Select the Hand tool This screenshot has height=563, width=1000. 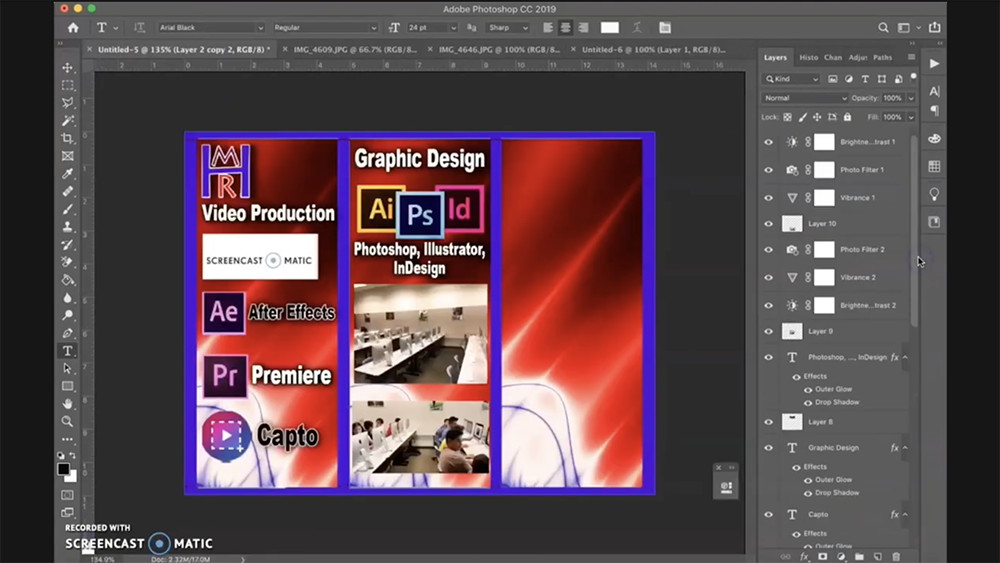pos(68,404)
